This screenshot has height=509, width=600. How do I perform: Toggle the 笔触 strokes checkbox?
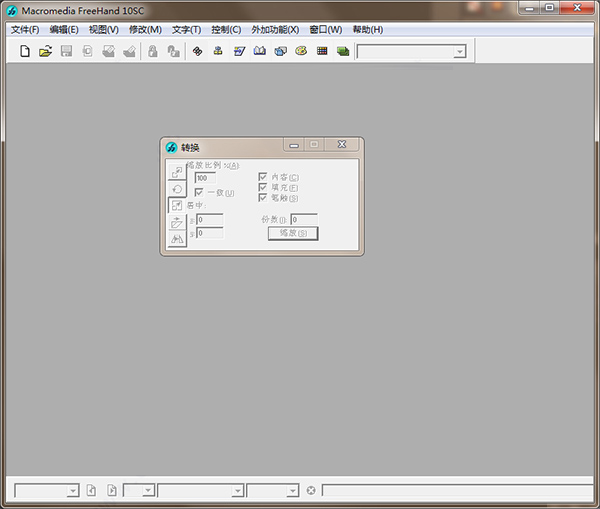coord(263,197)
